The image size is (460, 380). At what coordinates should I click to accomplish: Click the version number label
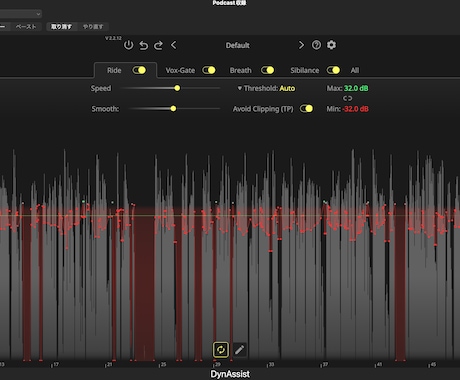(113, 38)
